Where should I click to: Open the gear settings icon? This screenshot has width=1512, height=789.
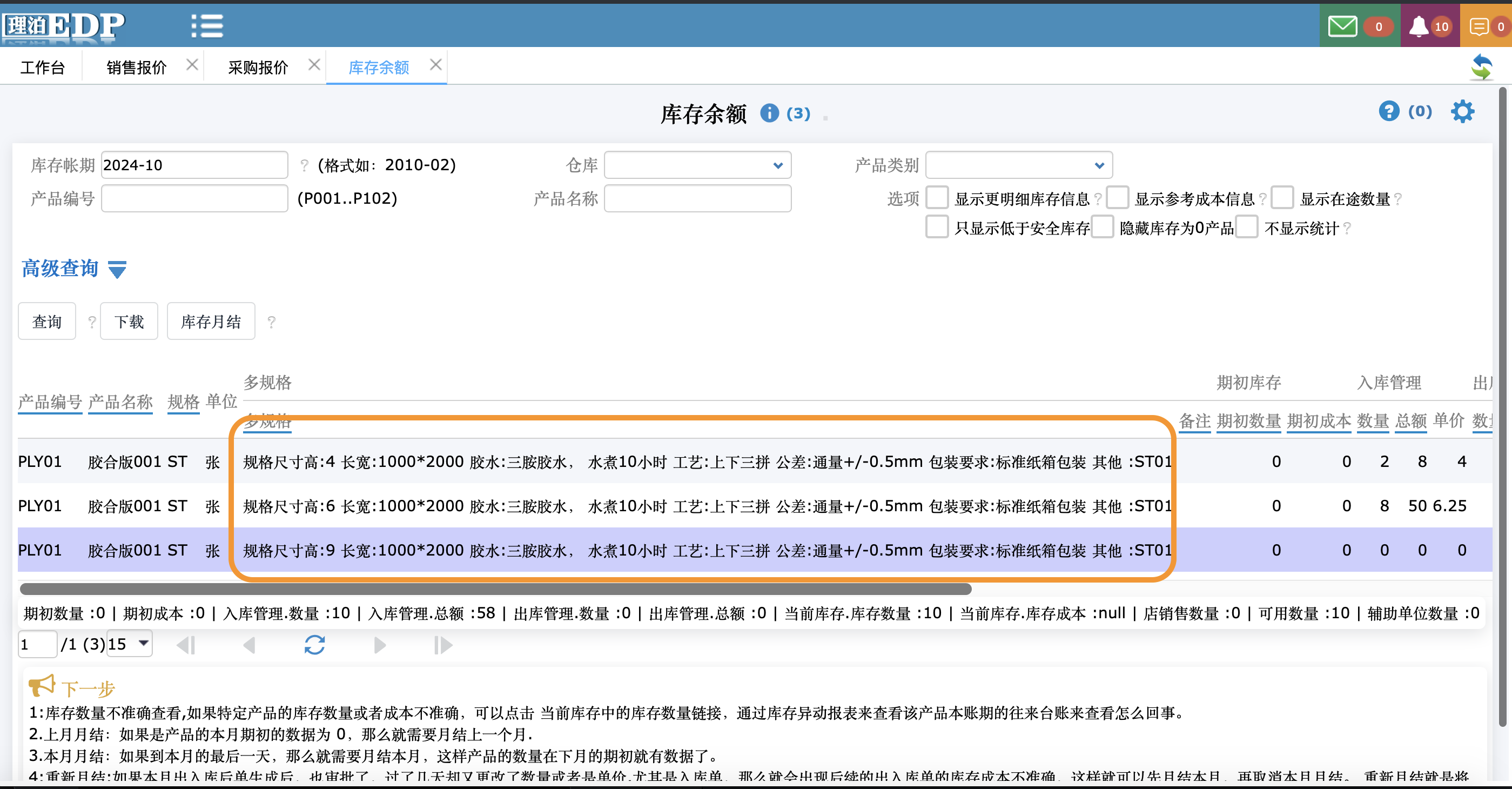click(1462, 111)
